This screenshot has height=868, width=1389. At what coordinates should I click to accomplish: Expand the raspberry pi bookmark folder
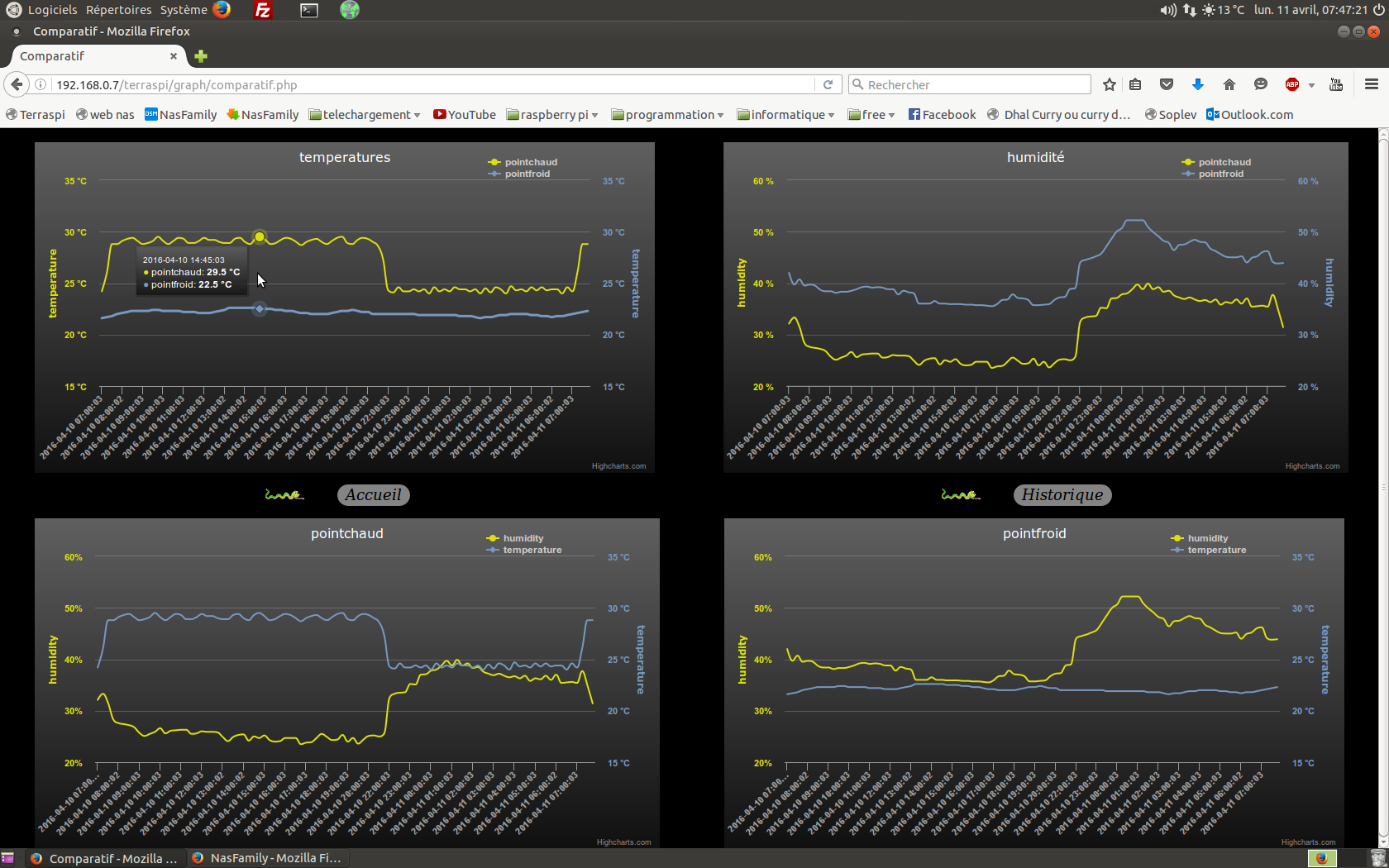[x=552, y=115]
